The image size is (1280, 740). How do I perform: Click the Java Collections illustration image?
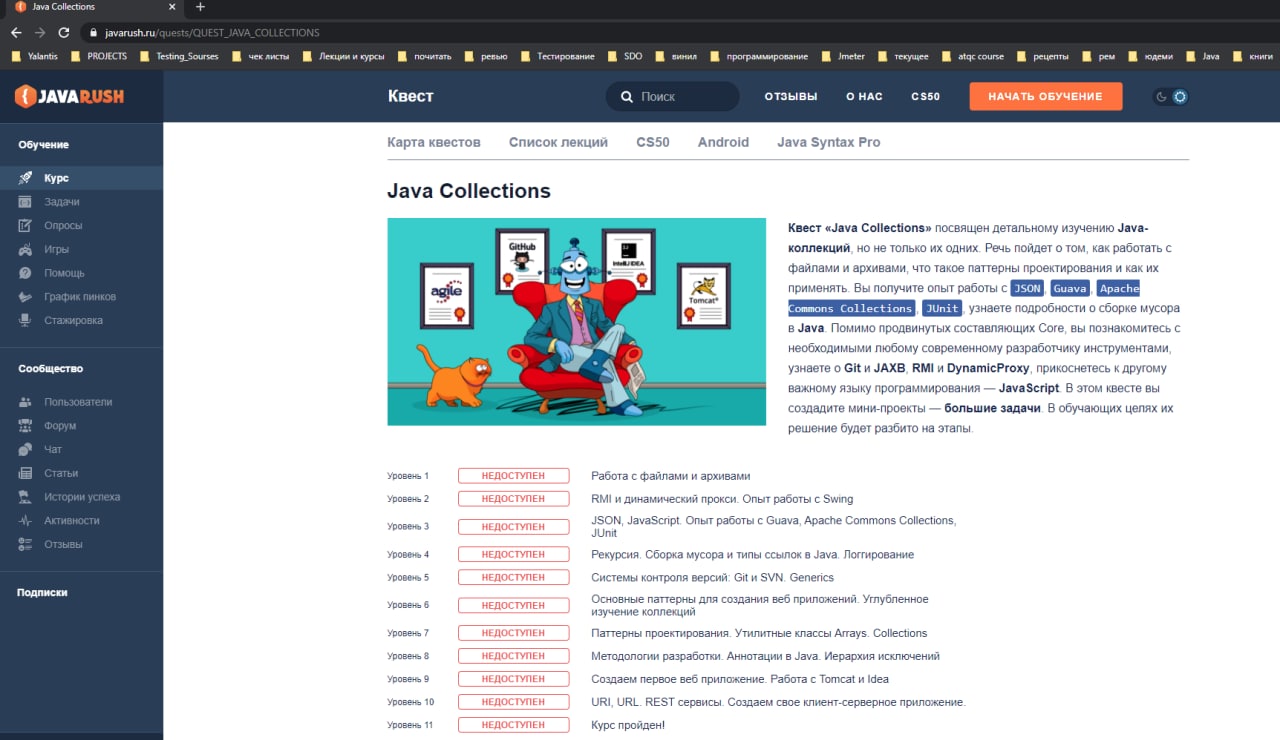click(x=576, y=322)
